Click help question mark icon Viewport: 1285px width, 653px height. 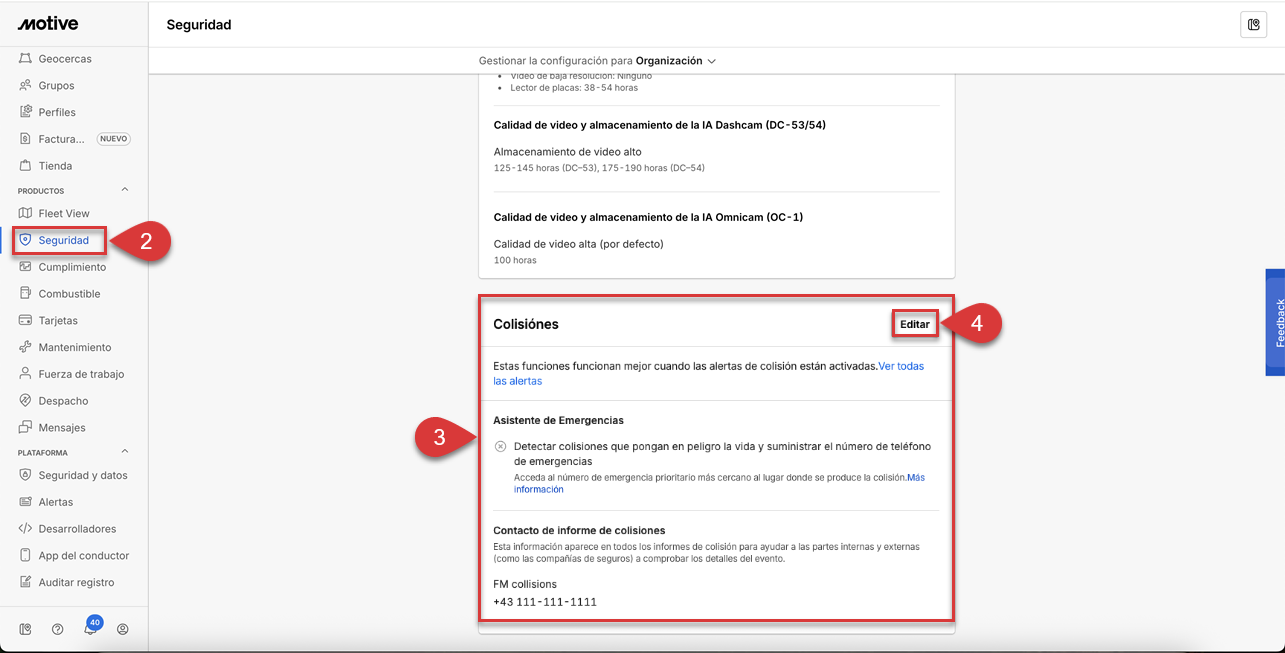58,629
